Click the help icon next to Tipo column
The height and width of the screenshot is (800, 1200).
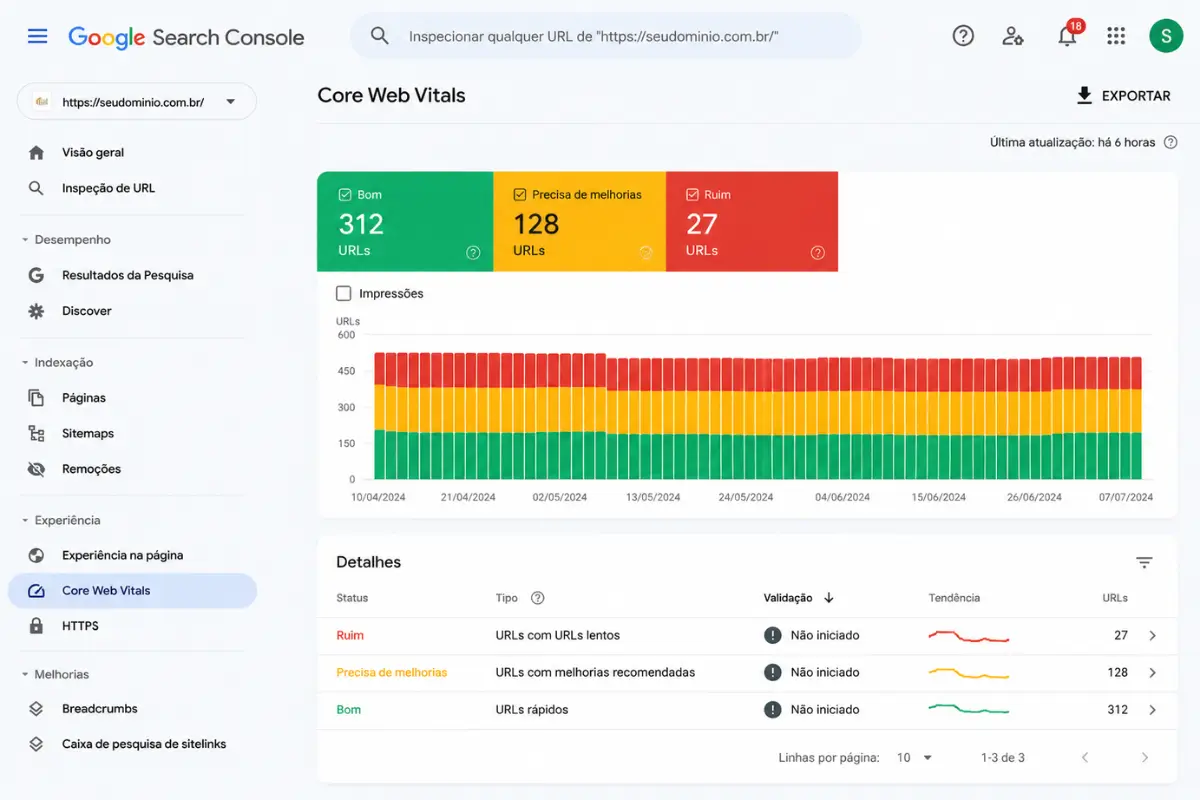click(538, 598)
